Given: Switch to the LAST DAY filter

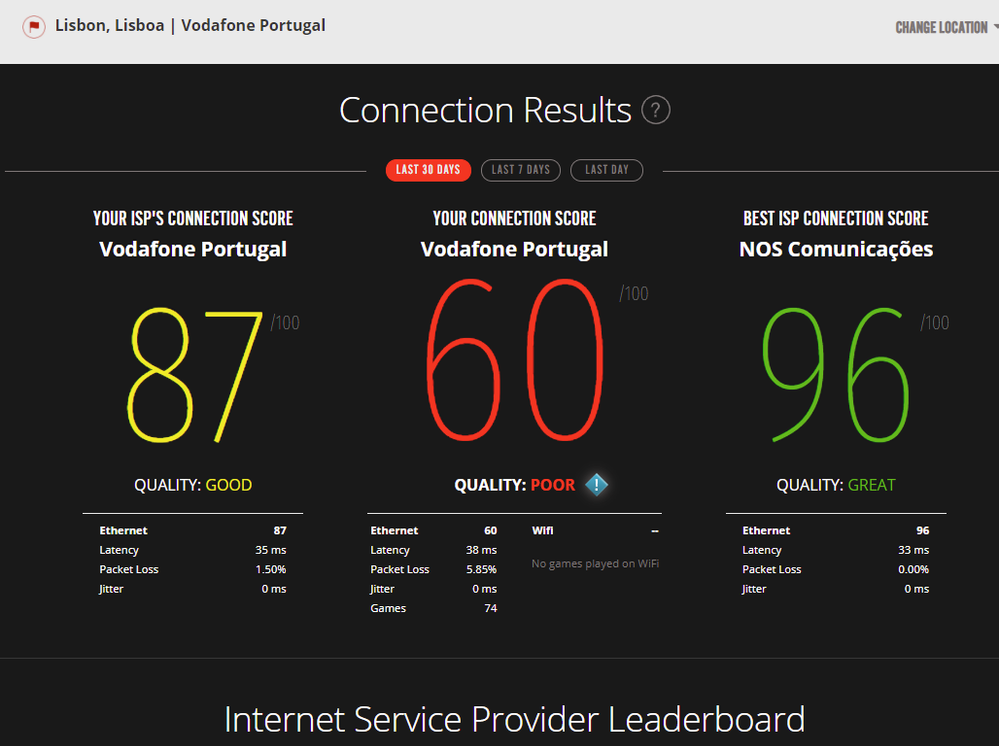Looking at the screenshot, I should click(x=606, y=170).
